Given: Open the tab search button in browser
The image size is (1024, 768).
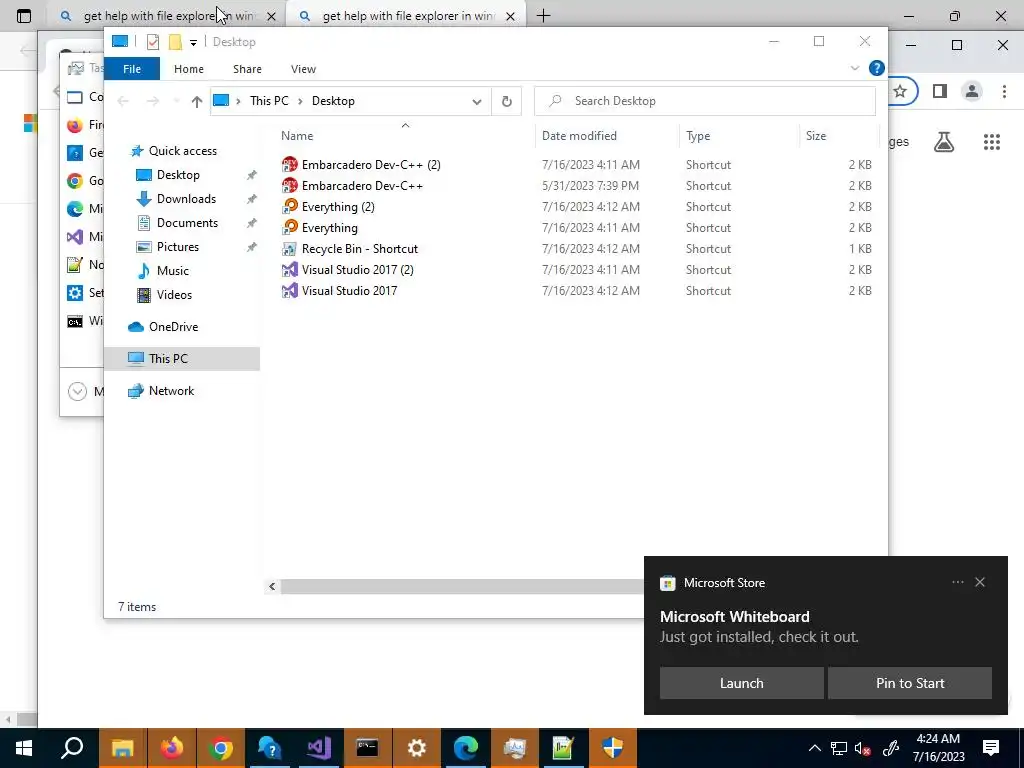Looking at the screenshot, I should (24, 16).
